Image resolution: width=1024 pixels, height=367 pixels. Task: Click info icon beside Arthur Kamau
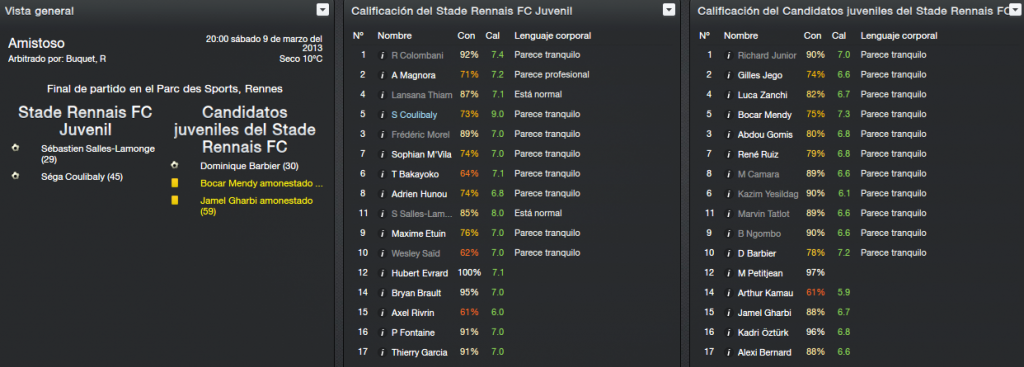(x=728, y=293)
